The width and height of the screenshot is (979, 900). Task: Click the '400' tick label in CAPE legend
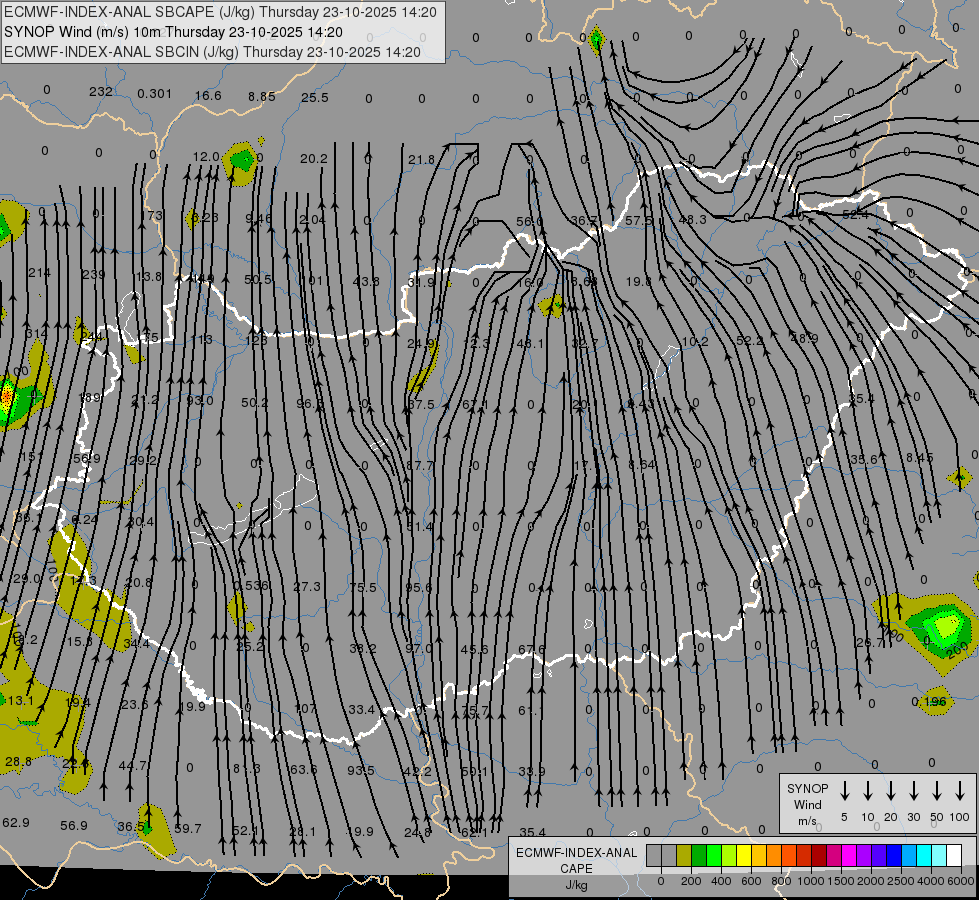pyautogui.click(x=721, y=881)
